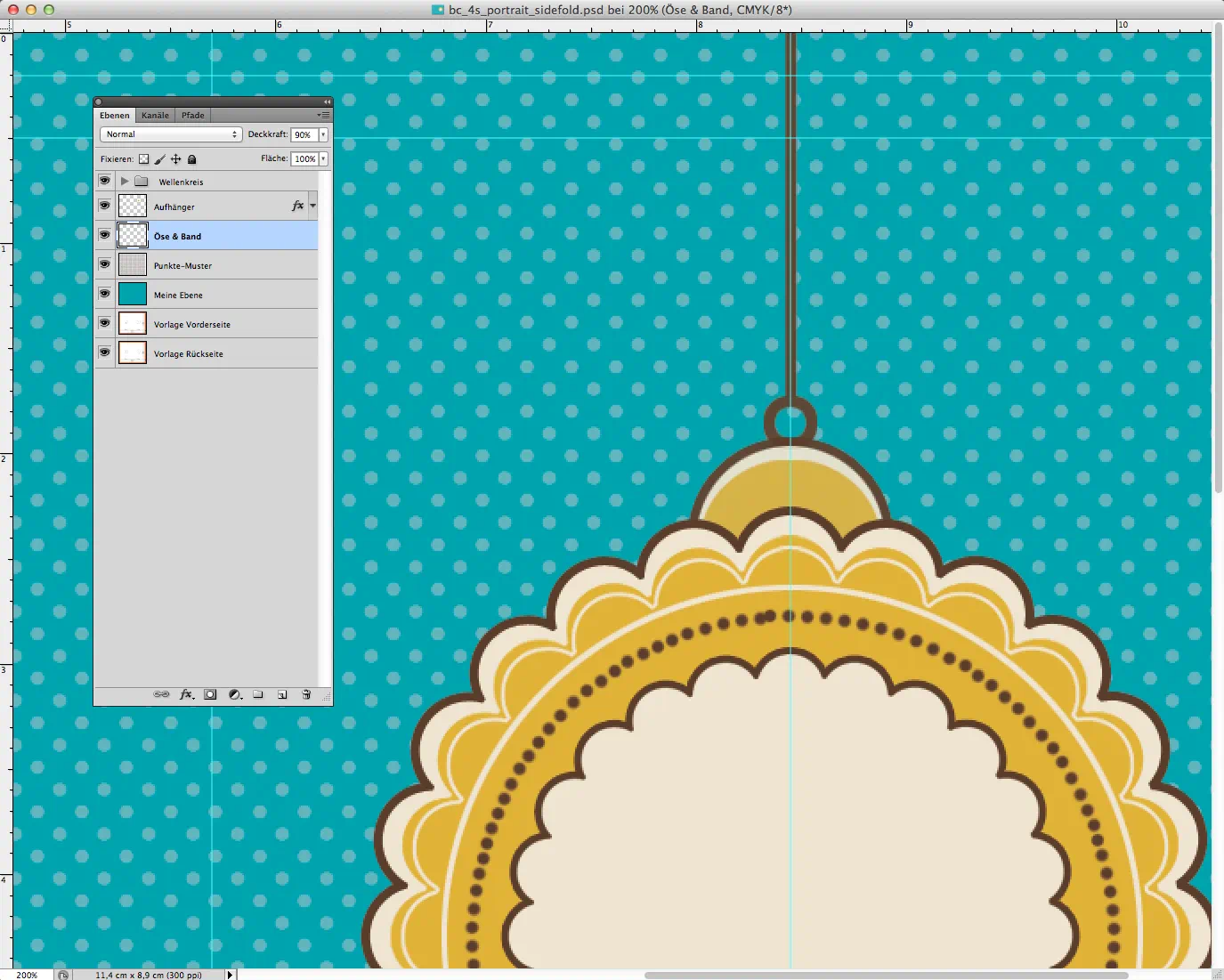This screenshot has height=980, width=1224.
Task: Create a new layer
Action: click(x=282, y=694)
